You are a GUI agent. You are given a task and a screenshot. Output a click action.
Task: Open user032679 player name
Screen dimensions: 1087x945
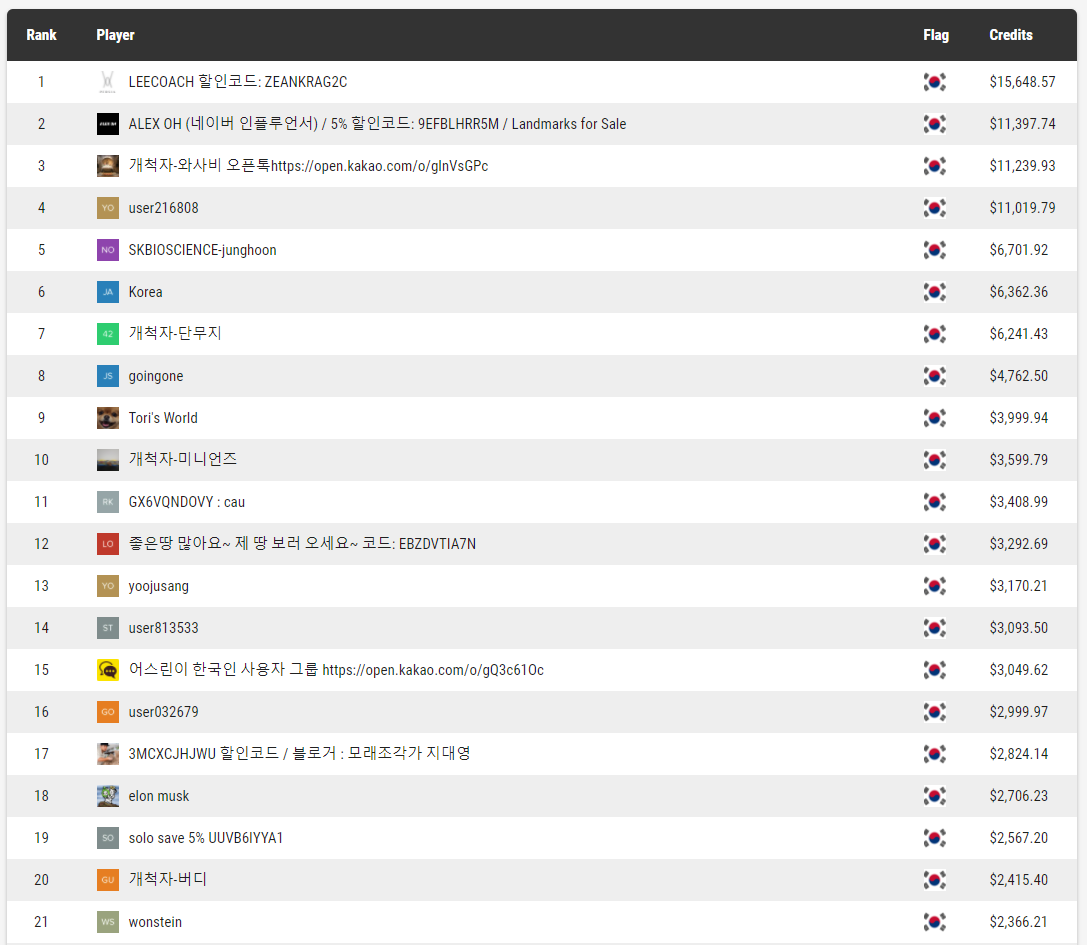(x=164, y=712)
